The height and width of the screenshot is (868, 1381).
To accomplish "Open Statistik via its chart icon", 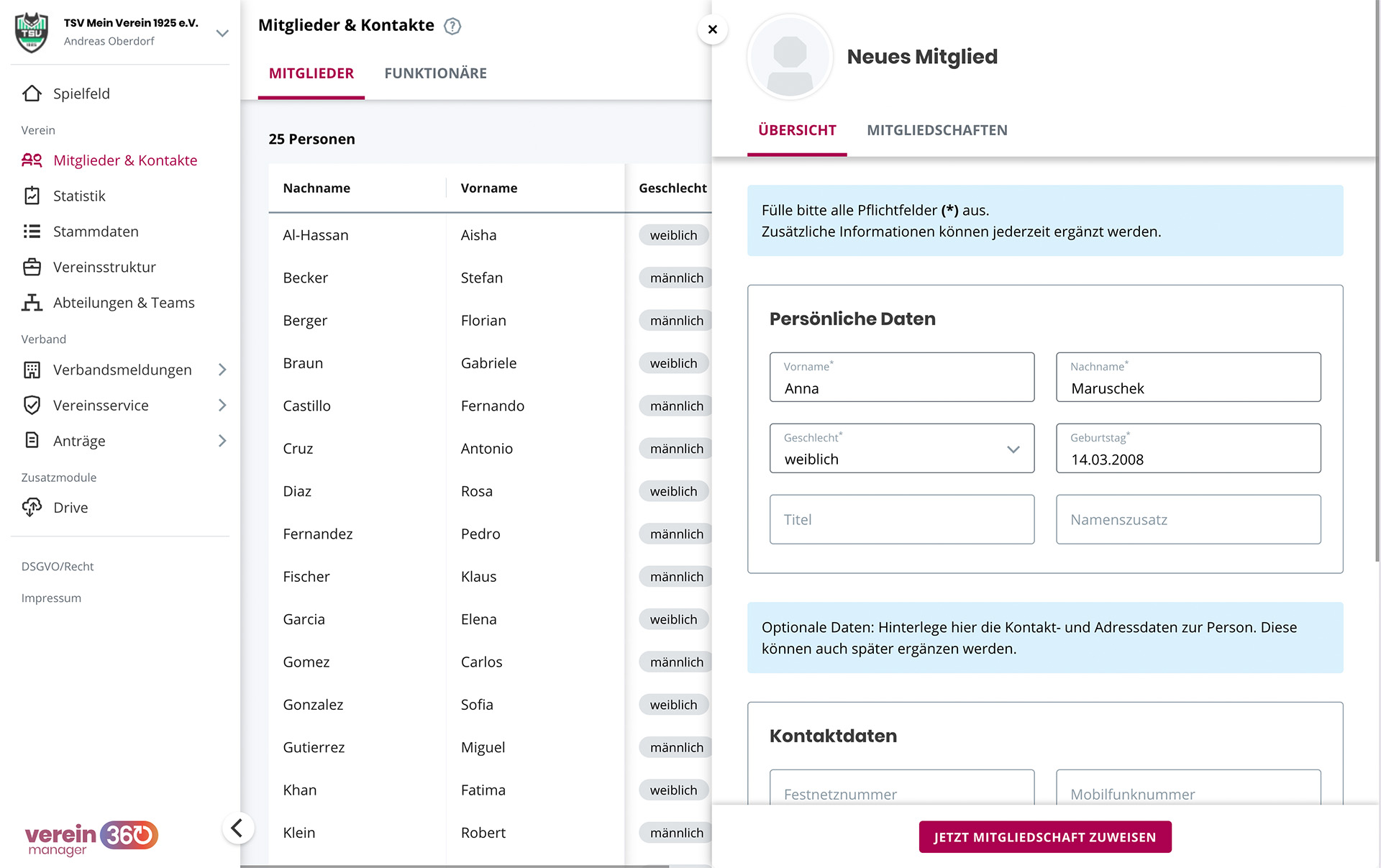I will [x=32, y=196].
